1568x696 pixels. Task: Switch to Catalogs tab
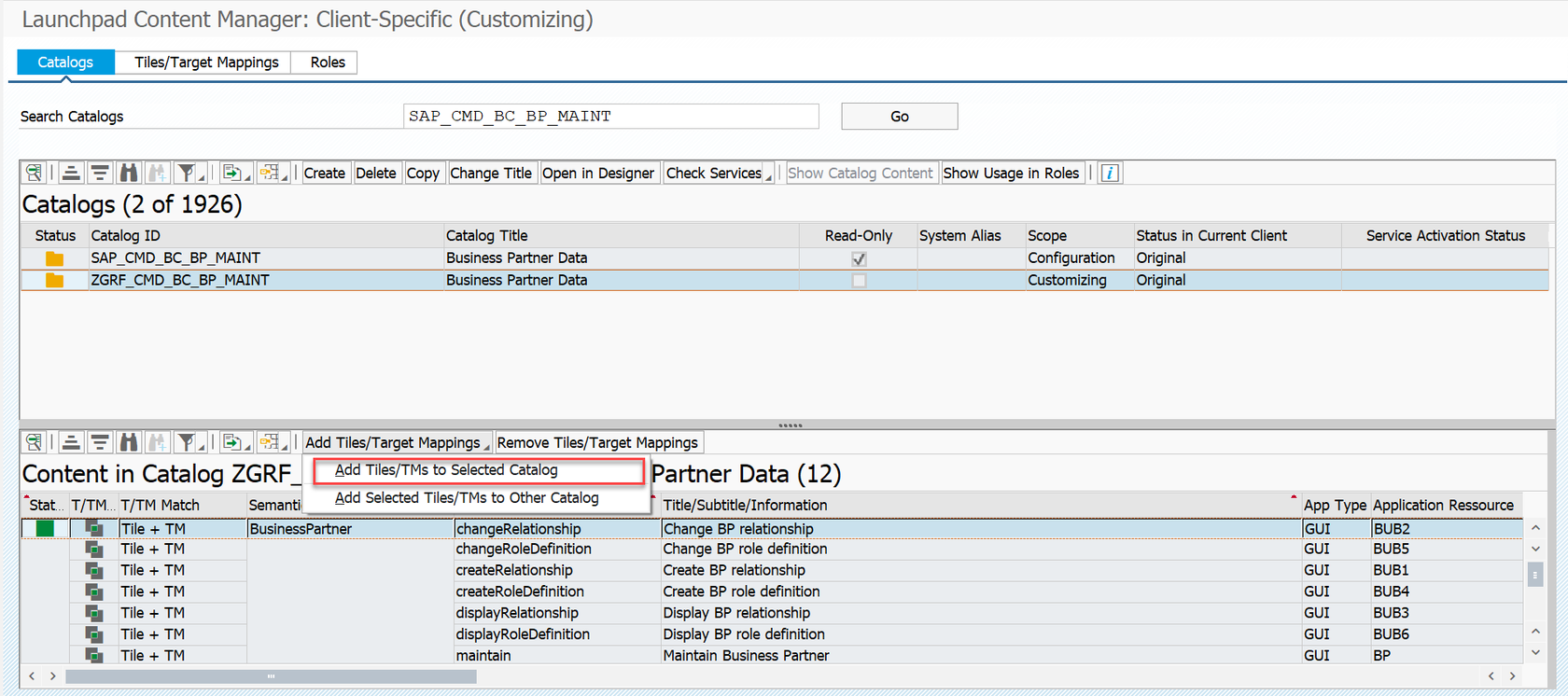(x=65, y=62)
